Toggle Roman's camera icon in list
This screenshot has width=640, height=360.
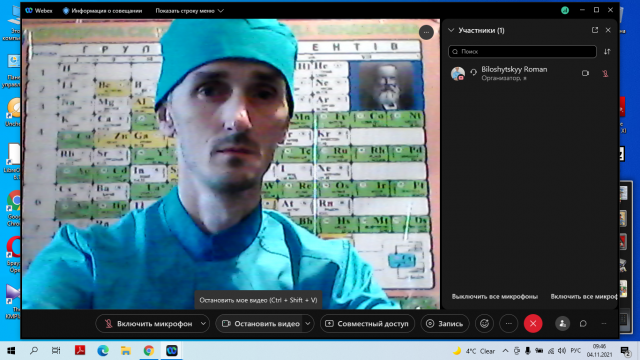point(585,73)
